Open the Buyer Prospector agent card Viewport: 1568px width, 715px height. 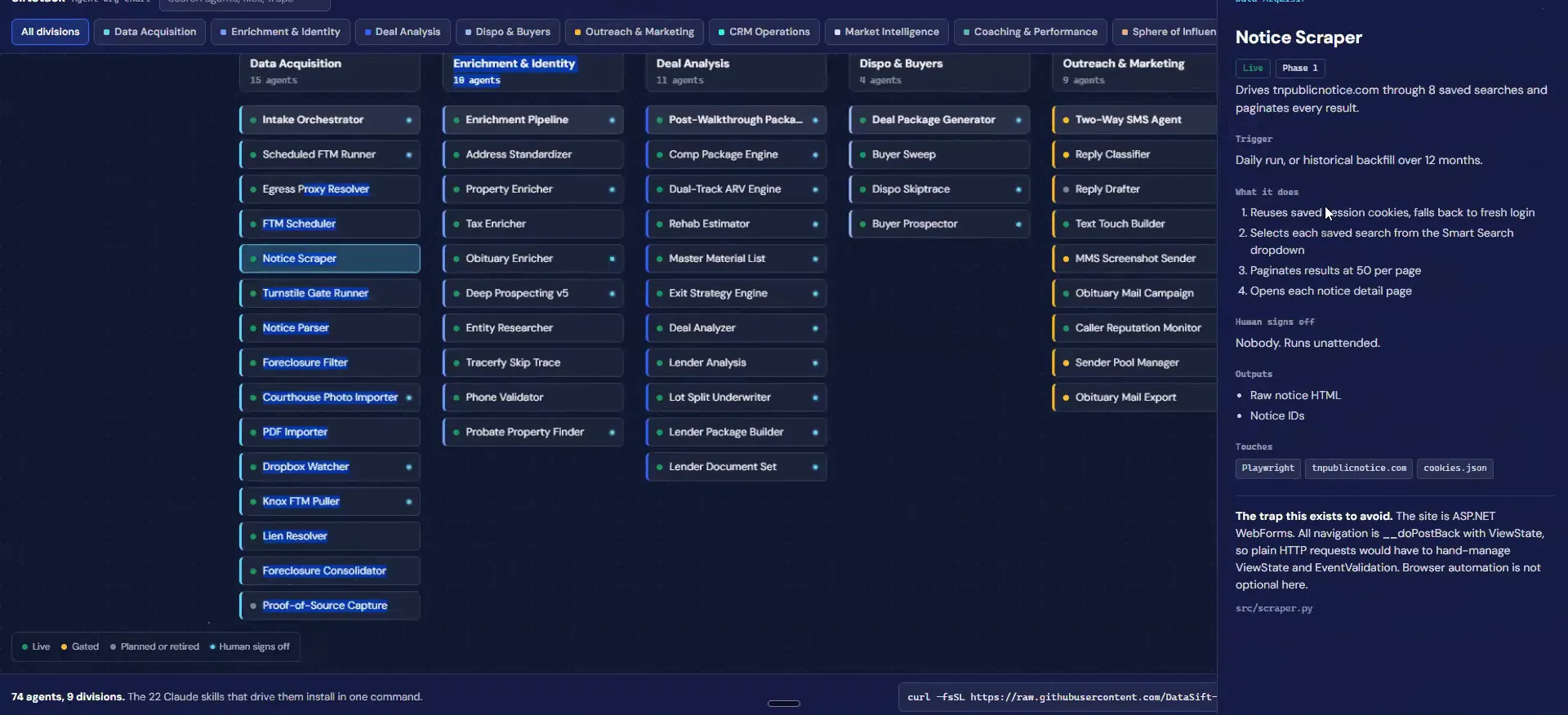point(940,224)
